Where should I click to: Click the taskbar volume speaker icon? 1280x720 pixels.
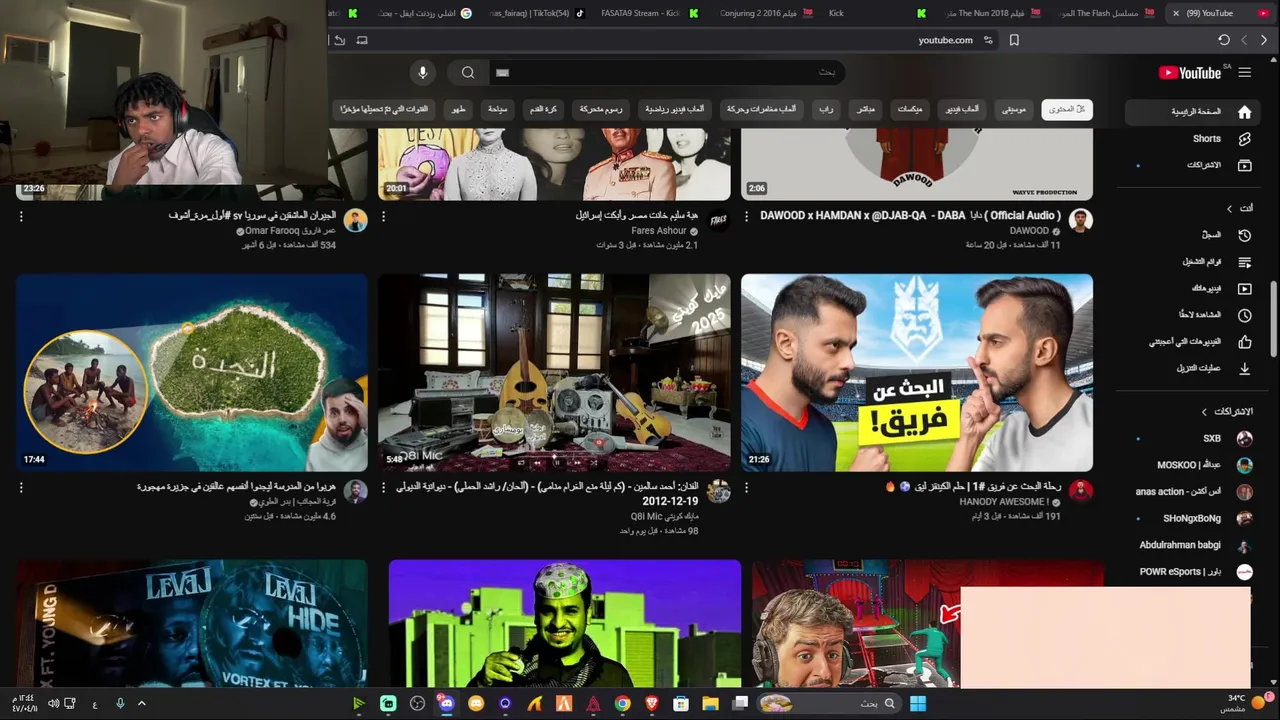[x=53, y=704]
